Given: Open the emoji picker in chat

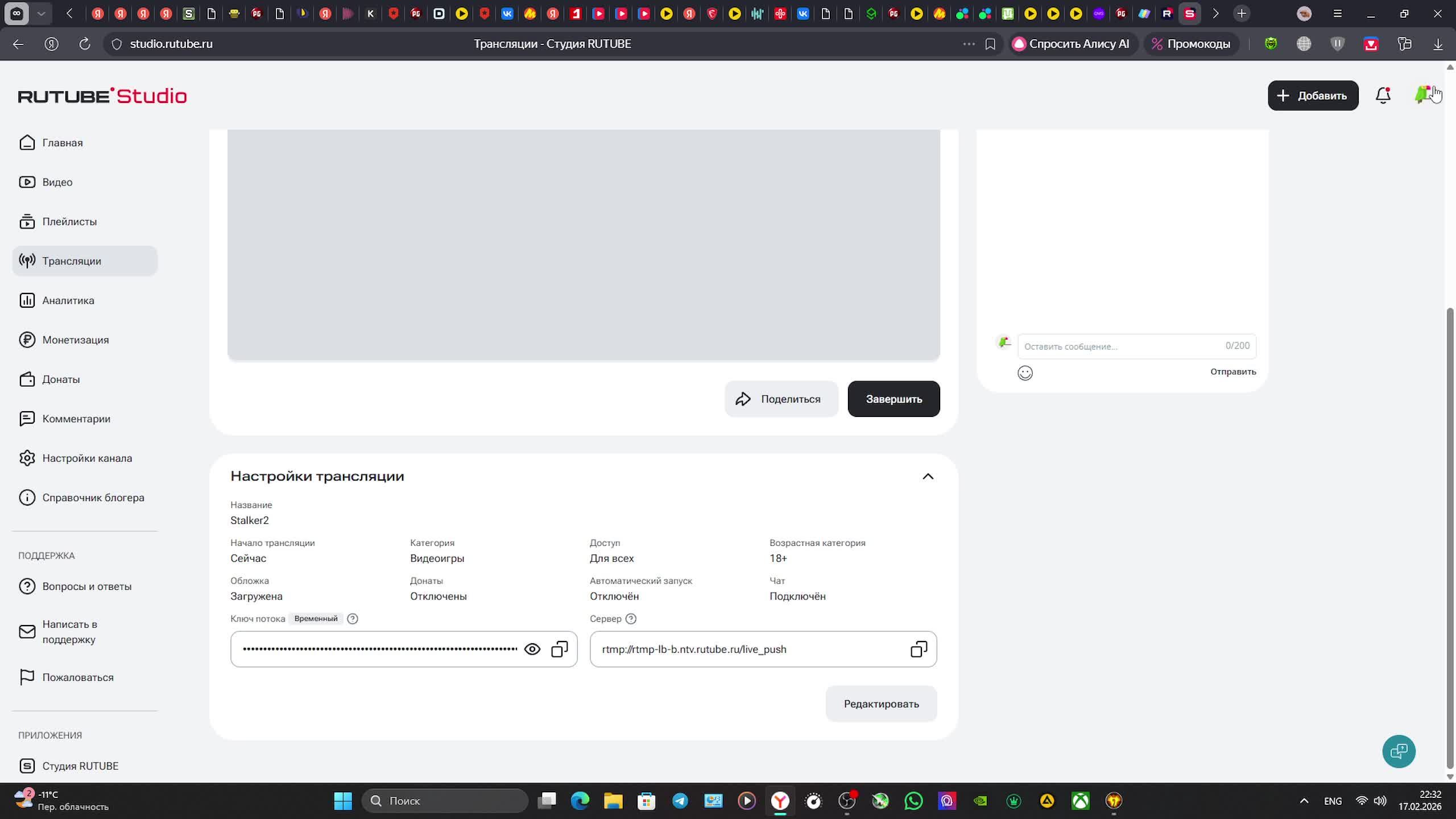Looking at the screenshot, I should pos(1025,373).
